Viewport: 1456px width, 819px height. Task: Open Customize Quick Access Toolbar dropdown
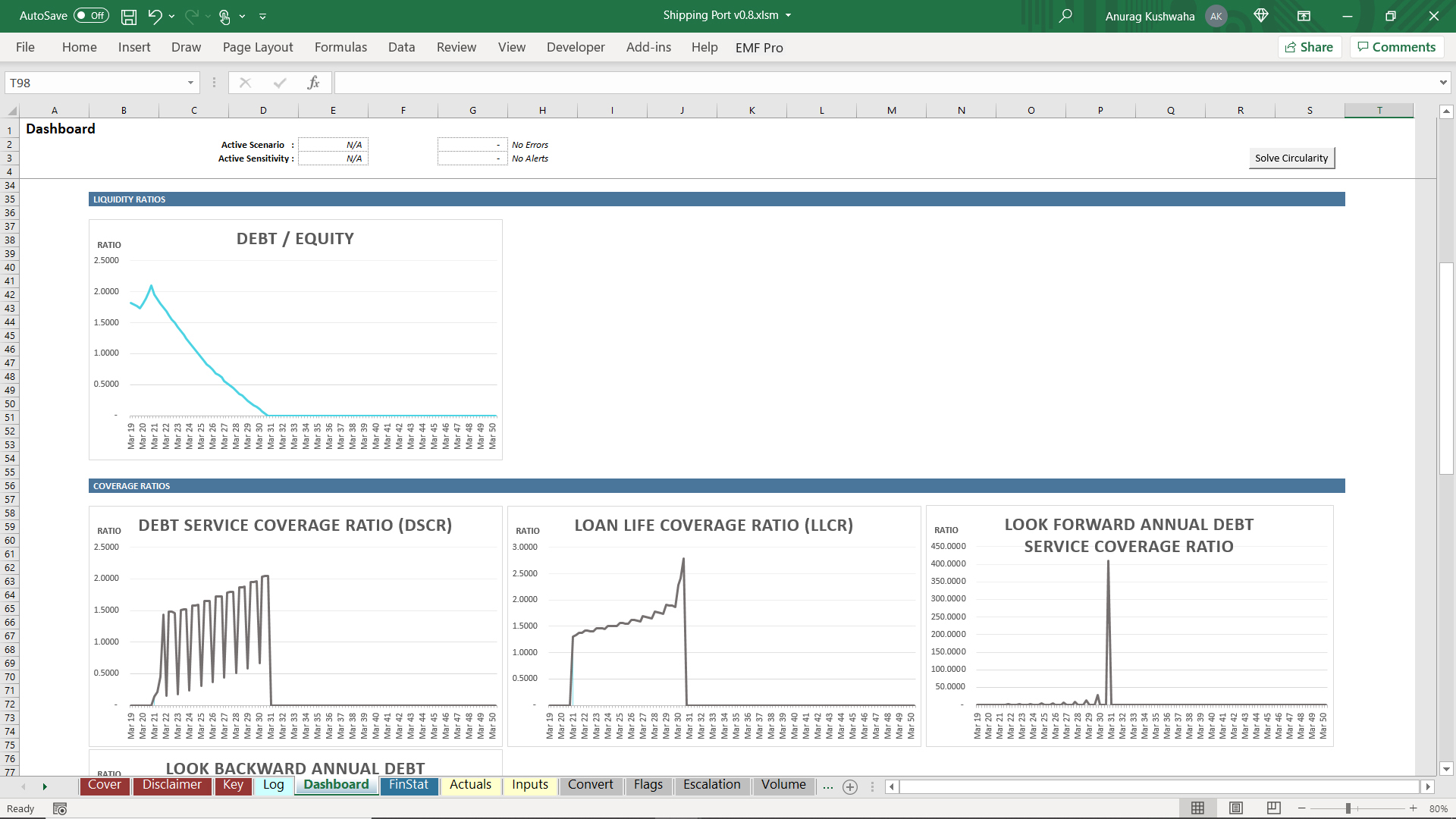262,16
